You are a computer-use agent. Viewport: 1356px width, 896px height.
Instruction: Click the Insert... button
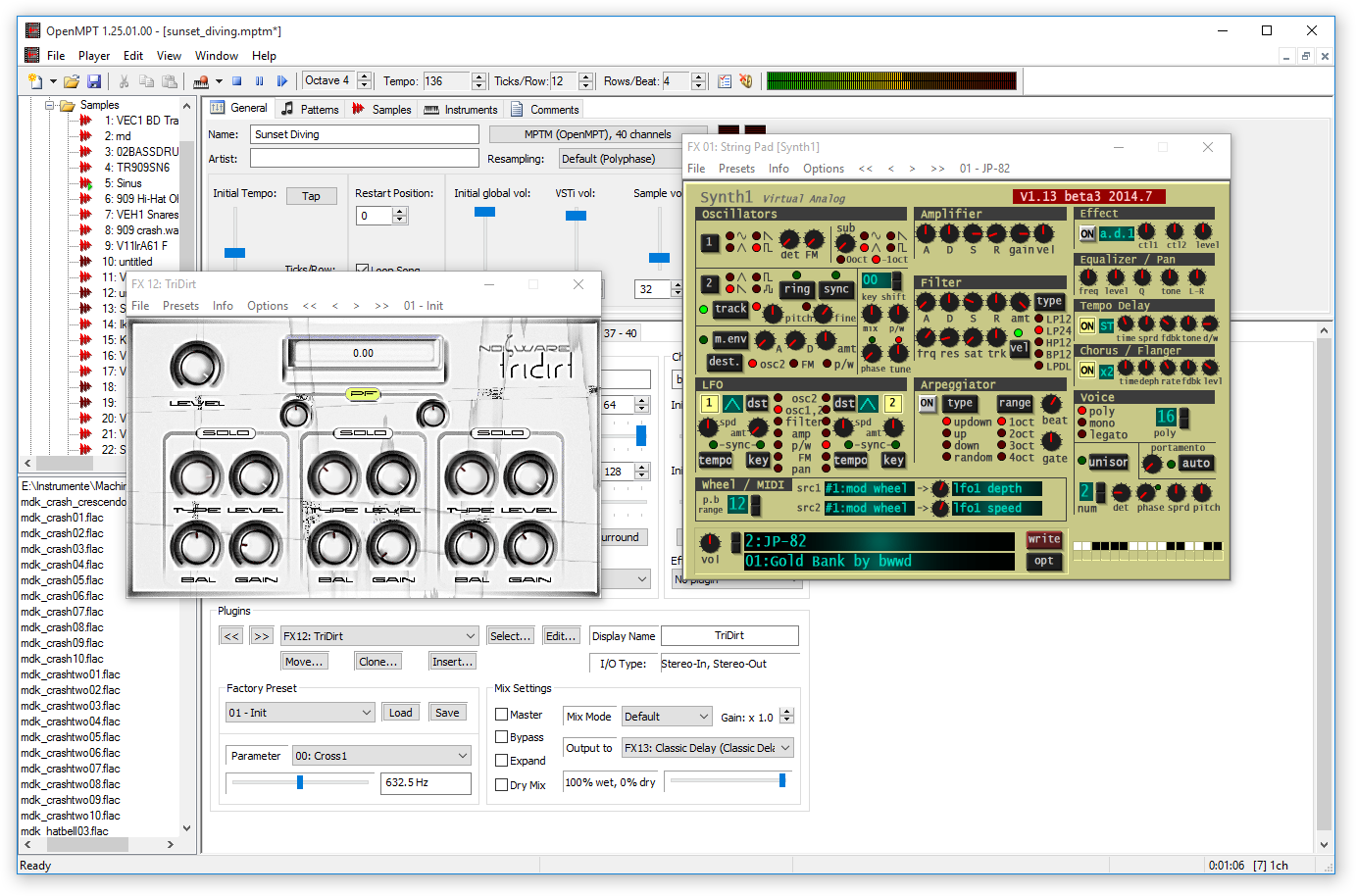click(453, 662)
